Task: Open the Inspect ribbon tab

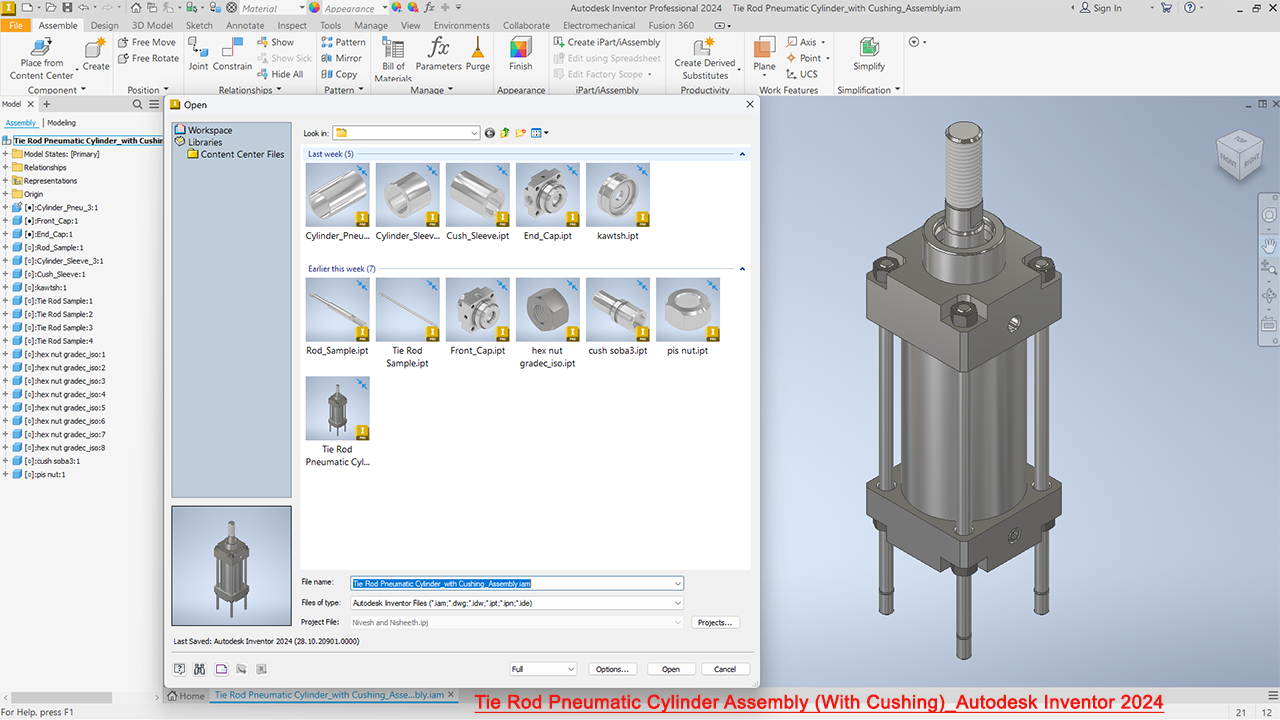Action: (292, 26)
